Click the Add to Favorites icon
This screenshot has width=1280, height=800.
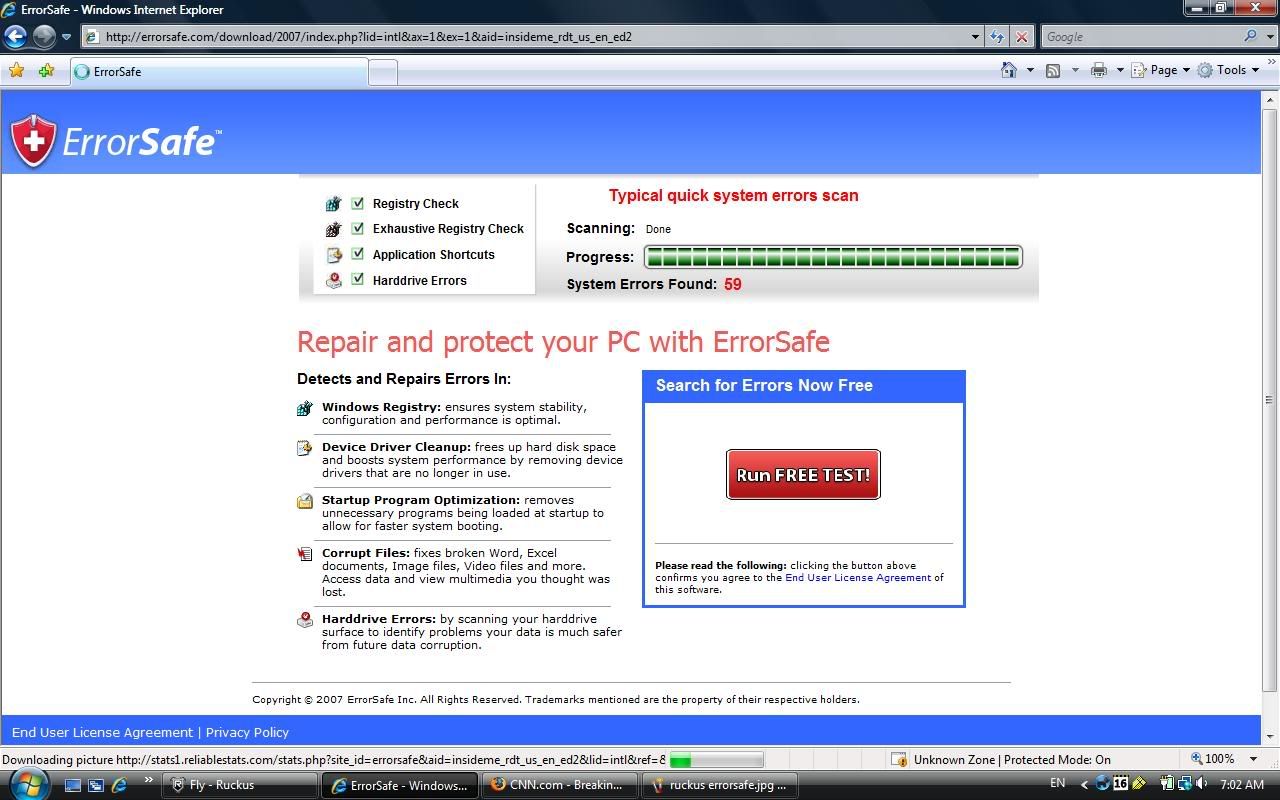pos(46,71)
